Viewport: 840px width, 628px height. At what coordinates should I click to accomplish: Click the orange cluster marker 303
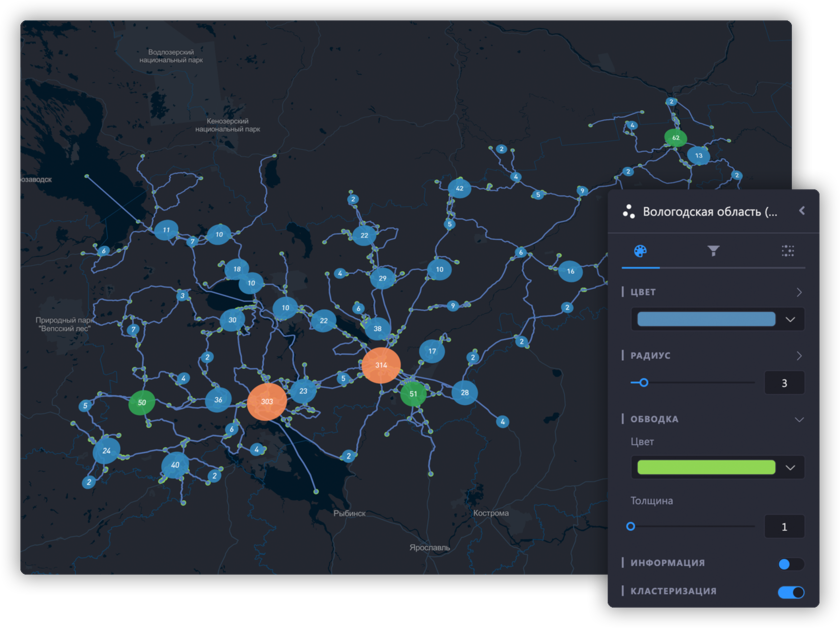(267, 401)
